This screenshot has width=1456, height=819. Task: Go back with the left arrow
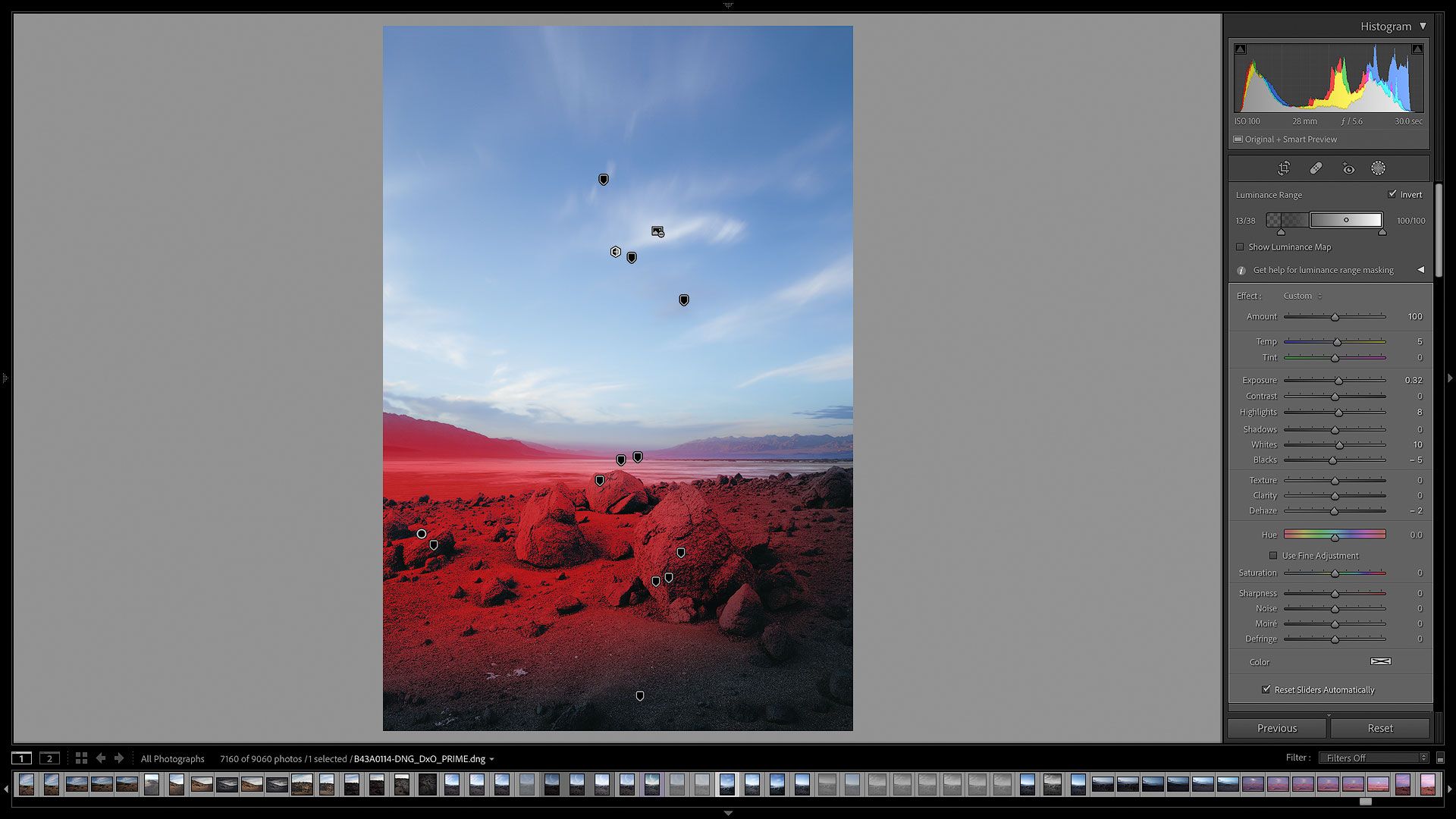pos(100,758)
